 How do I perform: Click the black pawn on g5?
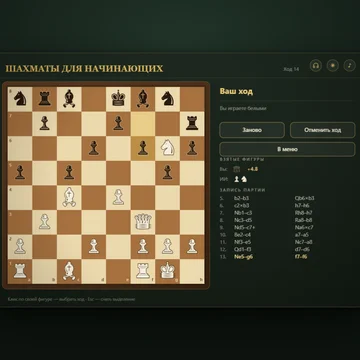(x=167, y=173)
